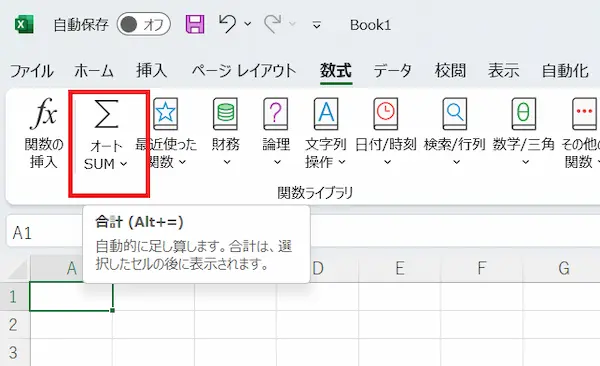Viewport: 600px width, 366px height.
Task: Open the 検索/行列 magnifier book icon
Action: 455,113
